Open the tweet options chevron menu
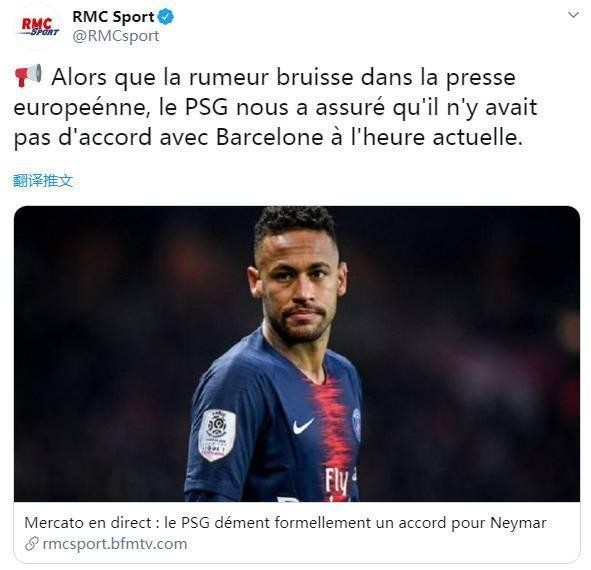 tap(573, 15)
